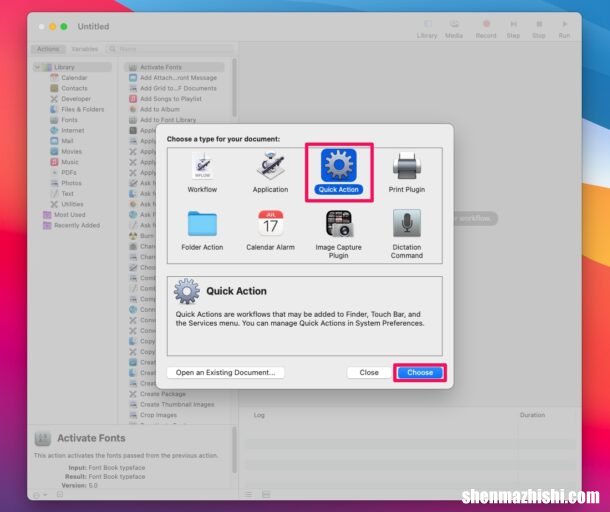Select the Folder Action folder icon
Viewport: 610px width, 512px height.
[x=202, y=224]
